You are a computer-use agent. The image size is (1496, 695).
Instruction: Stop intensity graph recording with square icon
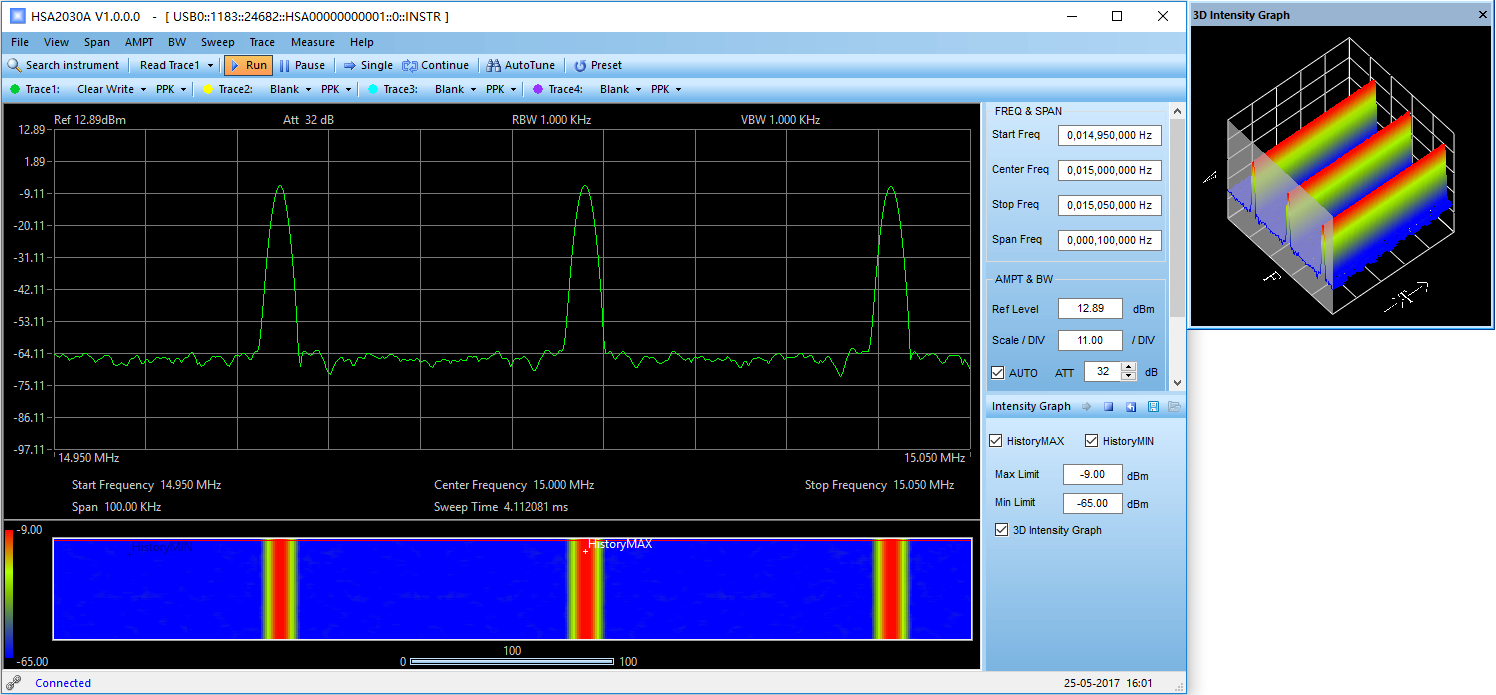pyautogui.click(x=1108, y=407)
